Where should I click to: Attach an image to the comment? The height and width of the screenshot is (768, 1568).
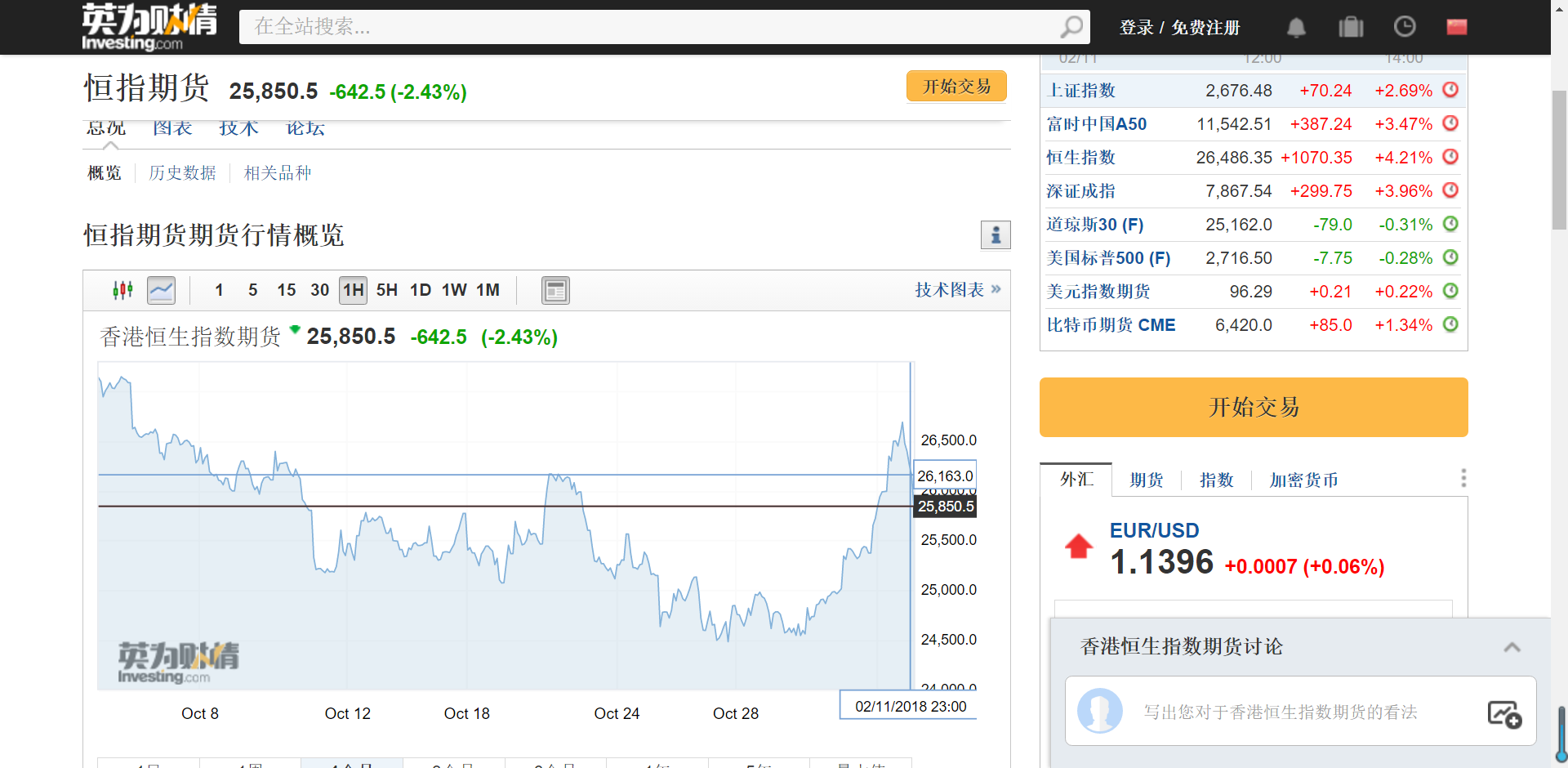1504,714
